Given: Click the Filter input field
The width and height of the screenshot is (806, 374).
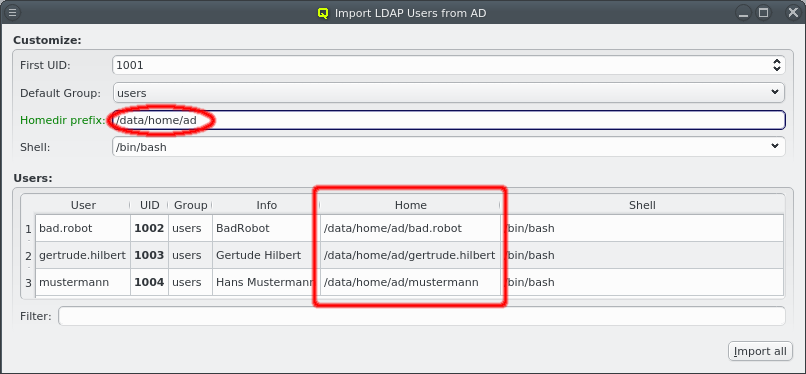Looking at the screenshot, I should tap(422, 316).
